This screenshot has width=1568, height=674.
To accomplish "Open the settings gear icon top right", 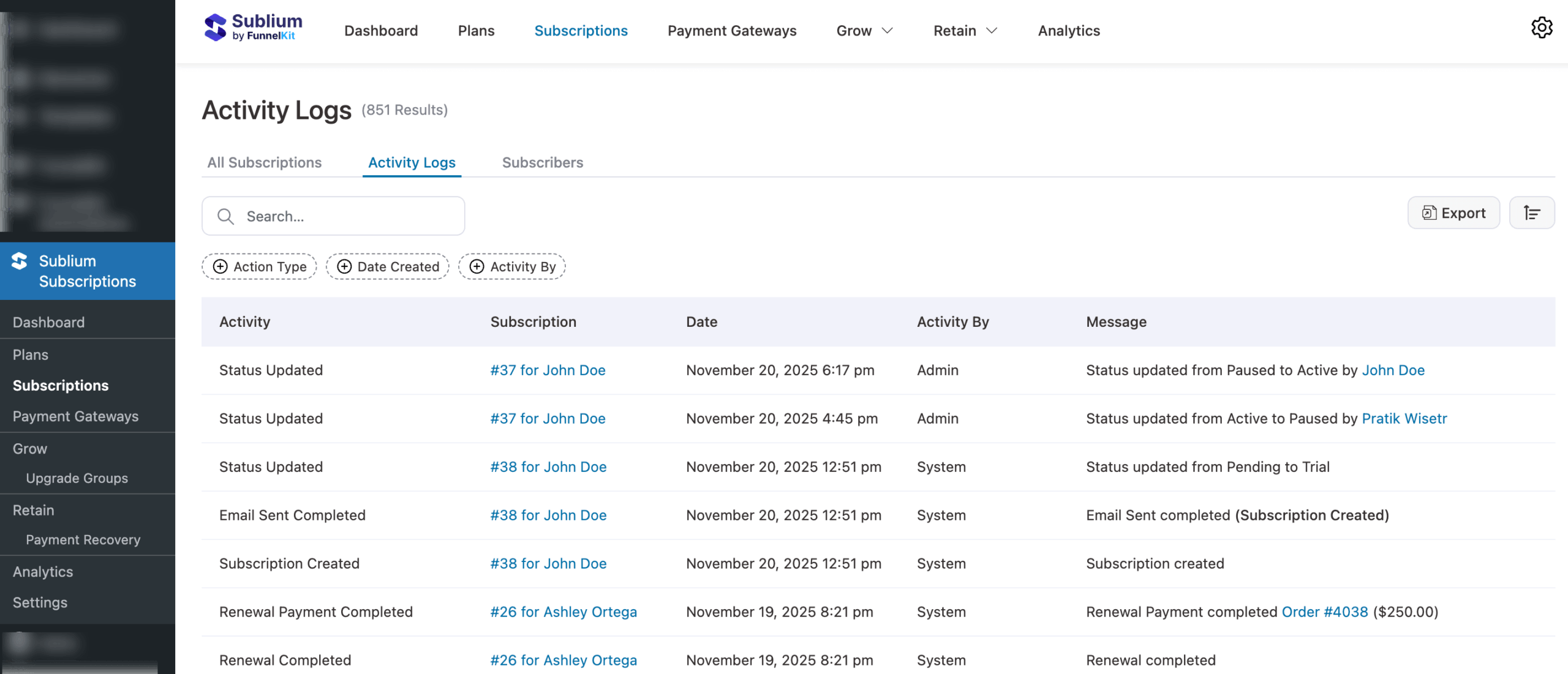I will click(1542, 28).
